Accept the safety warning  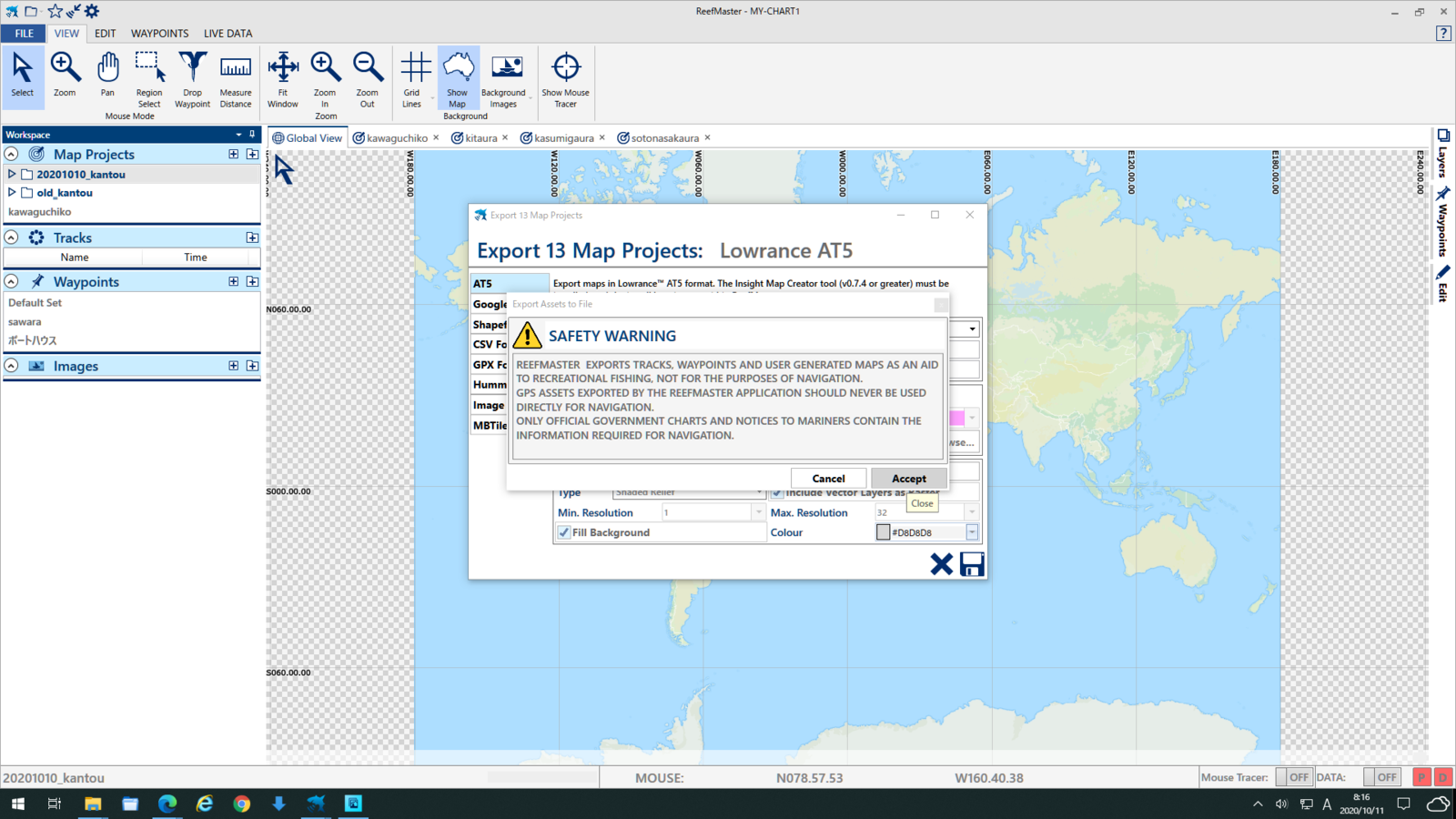908,479
